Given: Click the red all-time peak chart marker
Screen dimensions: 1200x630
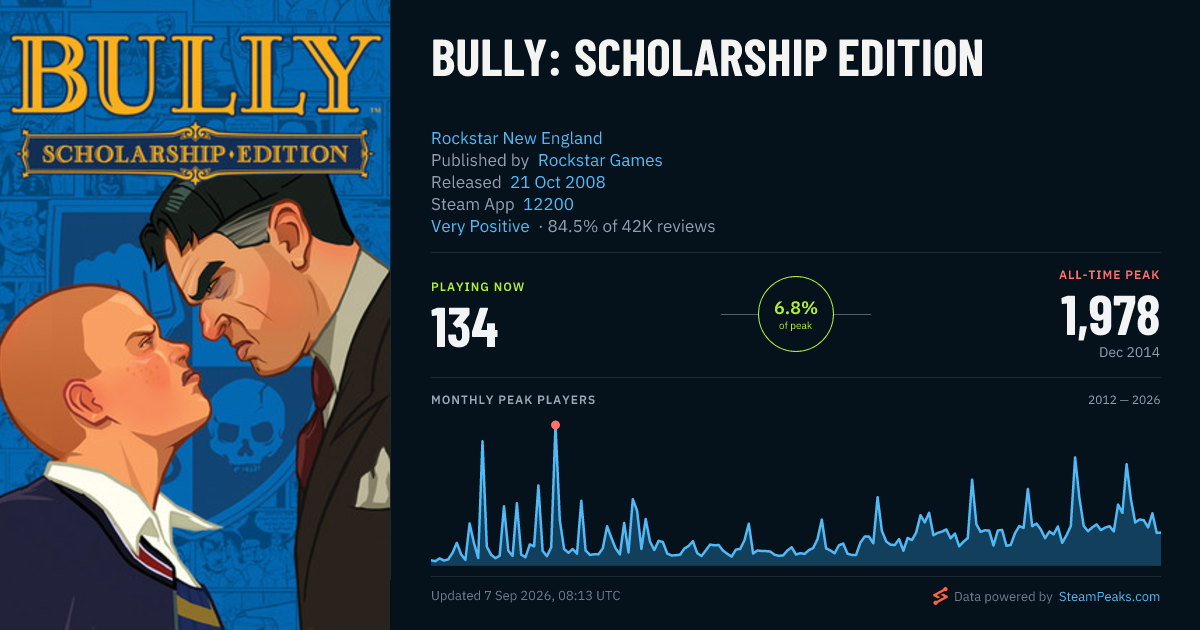Looking at the screenshot, I should click(555, 425).
